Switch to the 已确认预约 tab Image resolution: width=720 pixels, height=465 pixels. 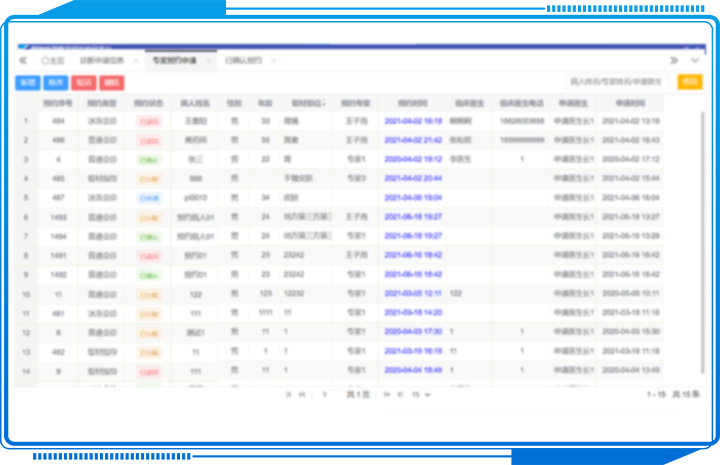[x=243, y=60]
